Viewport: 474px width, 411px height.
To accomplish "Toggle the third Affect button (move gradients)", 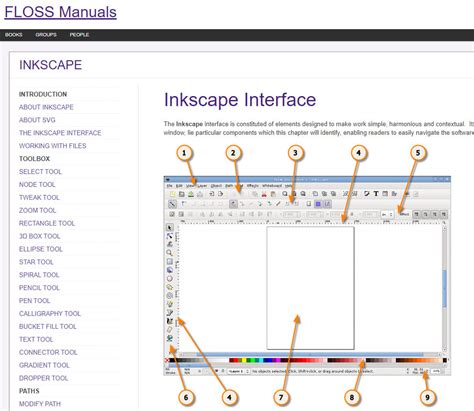I will pyautogui.click(x=434, y=214).
